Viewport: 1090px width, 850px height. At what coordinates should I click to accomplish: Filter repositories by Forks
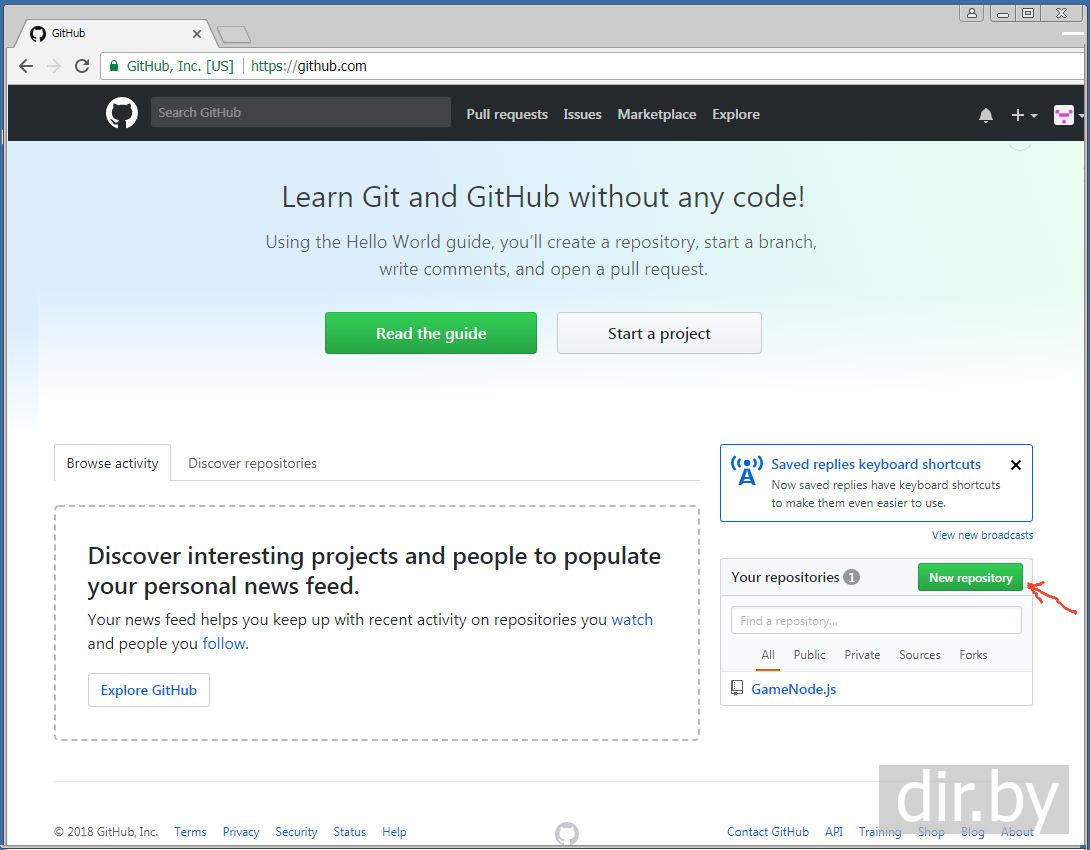pos(973,655)
